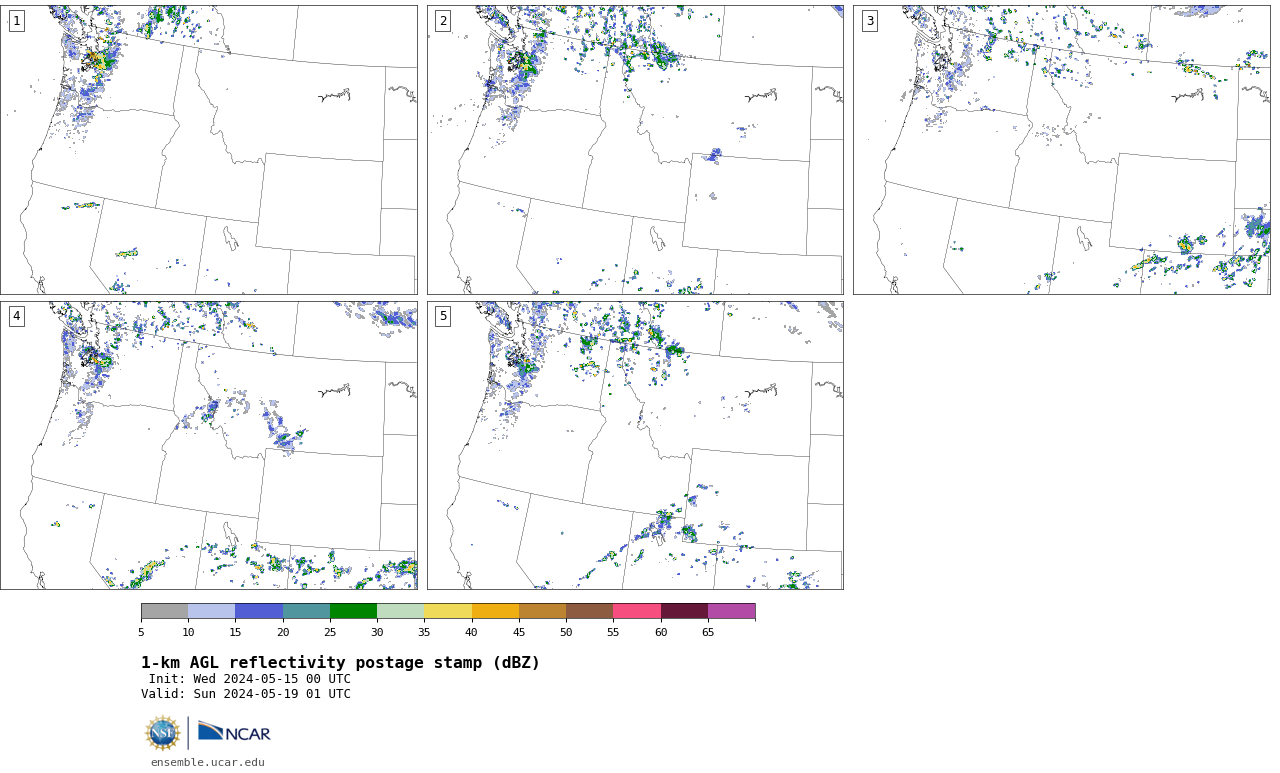
Task: Click the panel number label '5'
Action: (443, 316)
